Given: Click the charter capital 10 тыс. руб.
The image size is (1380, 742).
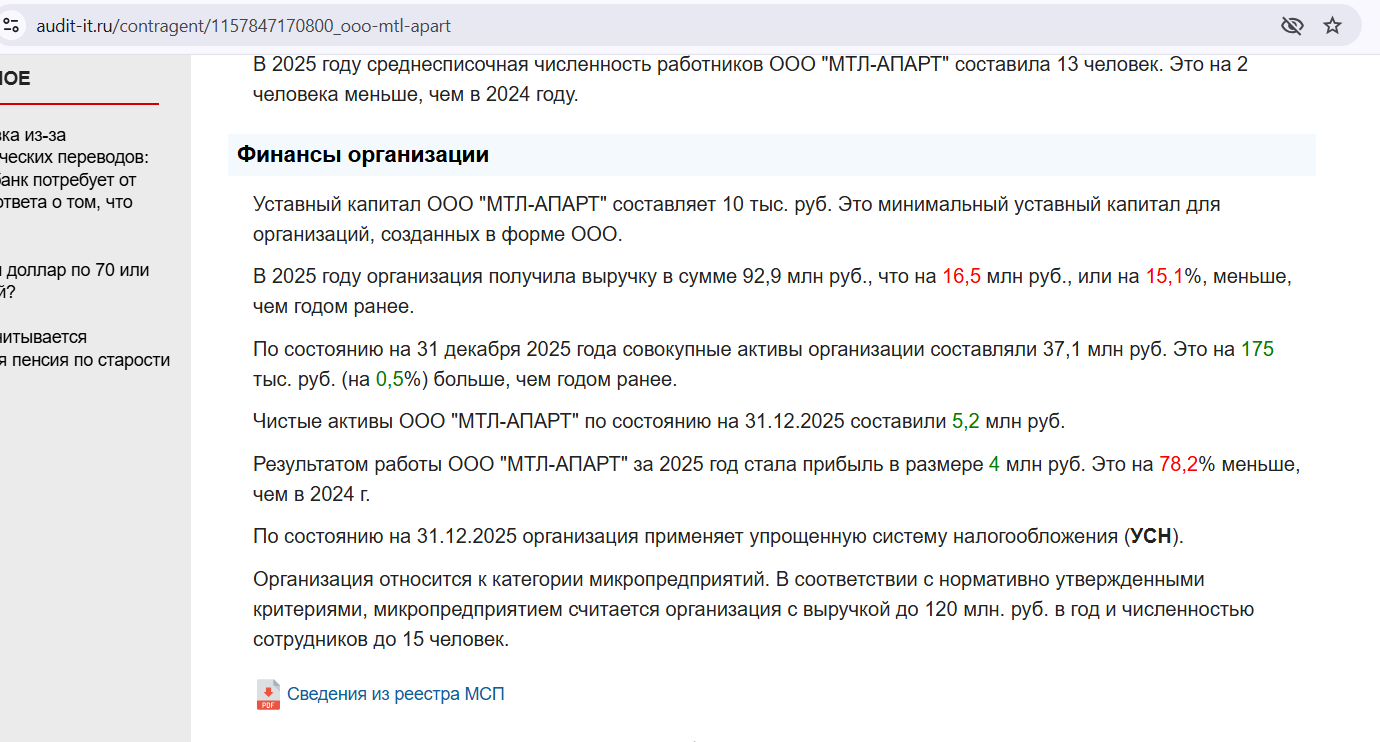Looking at the screenshot, I should tap(776, 205).
